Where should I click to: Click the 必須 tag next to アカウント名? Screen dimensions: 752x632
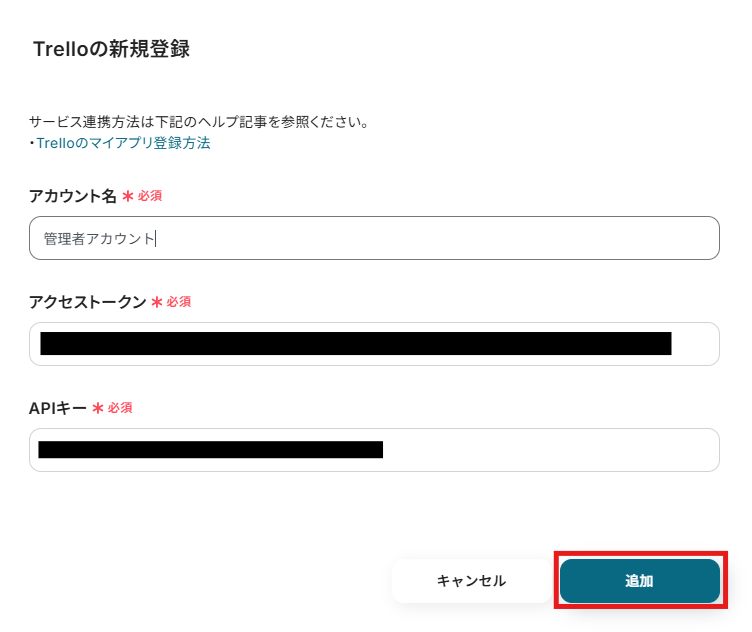[150, 196]
